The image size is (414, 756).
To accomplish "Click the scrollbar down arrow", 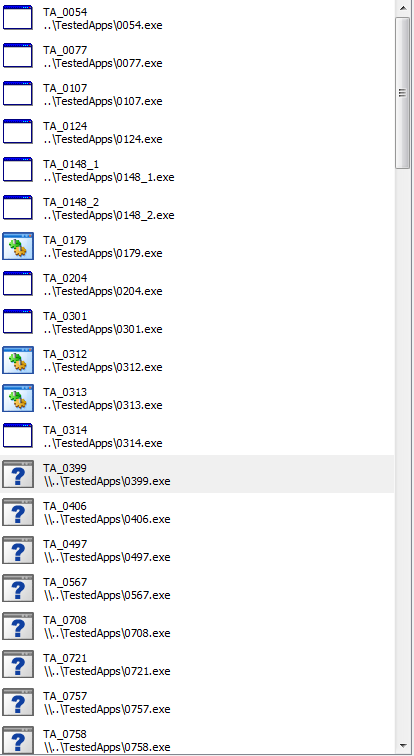I will tap(403, 746).
